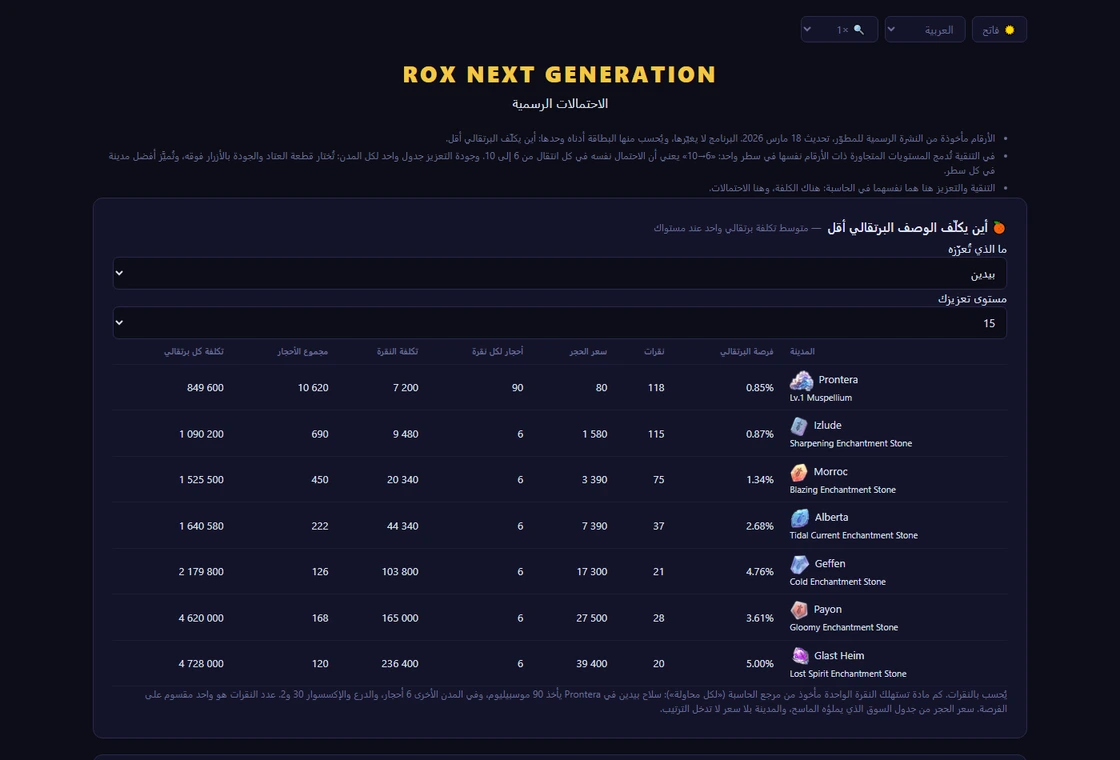Click the Prontera Muspellium stone icon
The image size is (1120, 760).
point(801,381)
